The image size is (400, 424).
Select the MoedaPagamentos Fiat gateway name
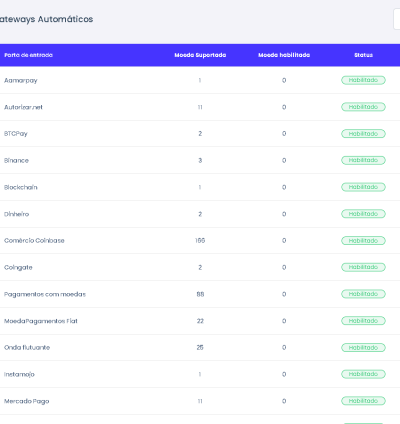41,321
